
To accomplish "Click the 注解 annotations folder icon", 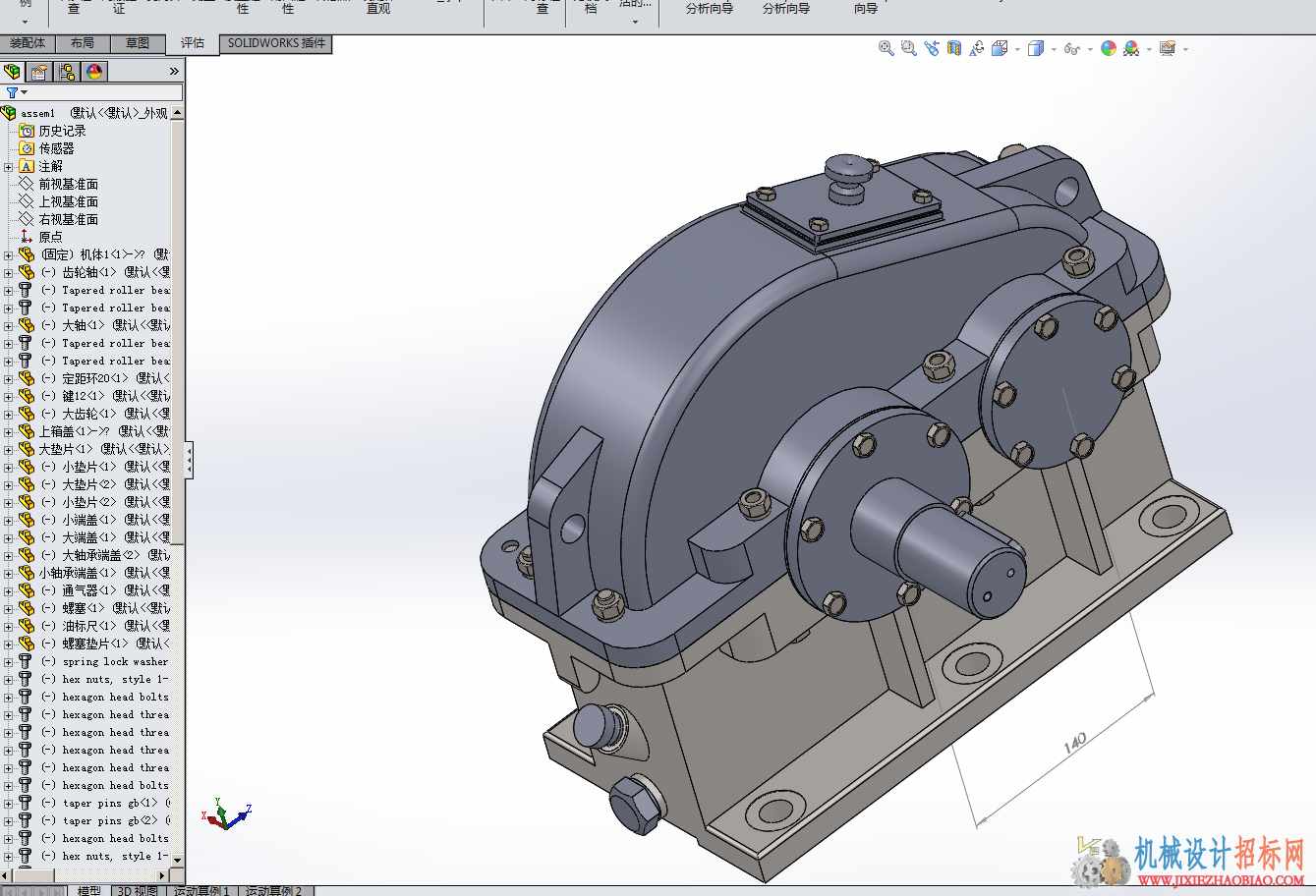I will click(x=27, y=166).
